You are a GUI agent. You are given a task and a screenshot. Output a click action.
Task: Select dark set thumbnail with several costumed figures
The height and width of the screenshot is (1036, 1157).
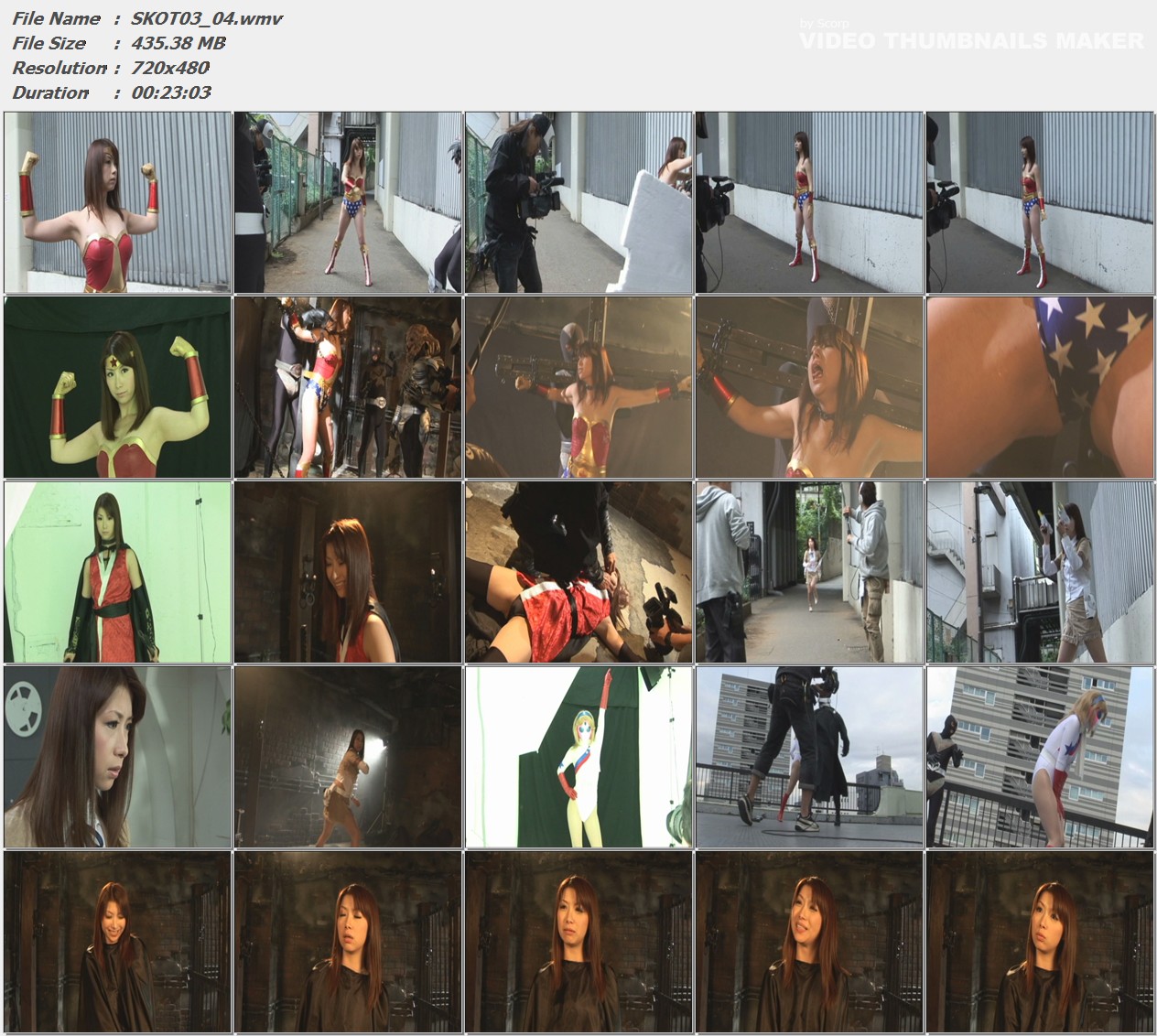(349, 387)
